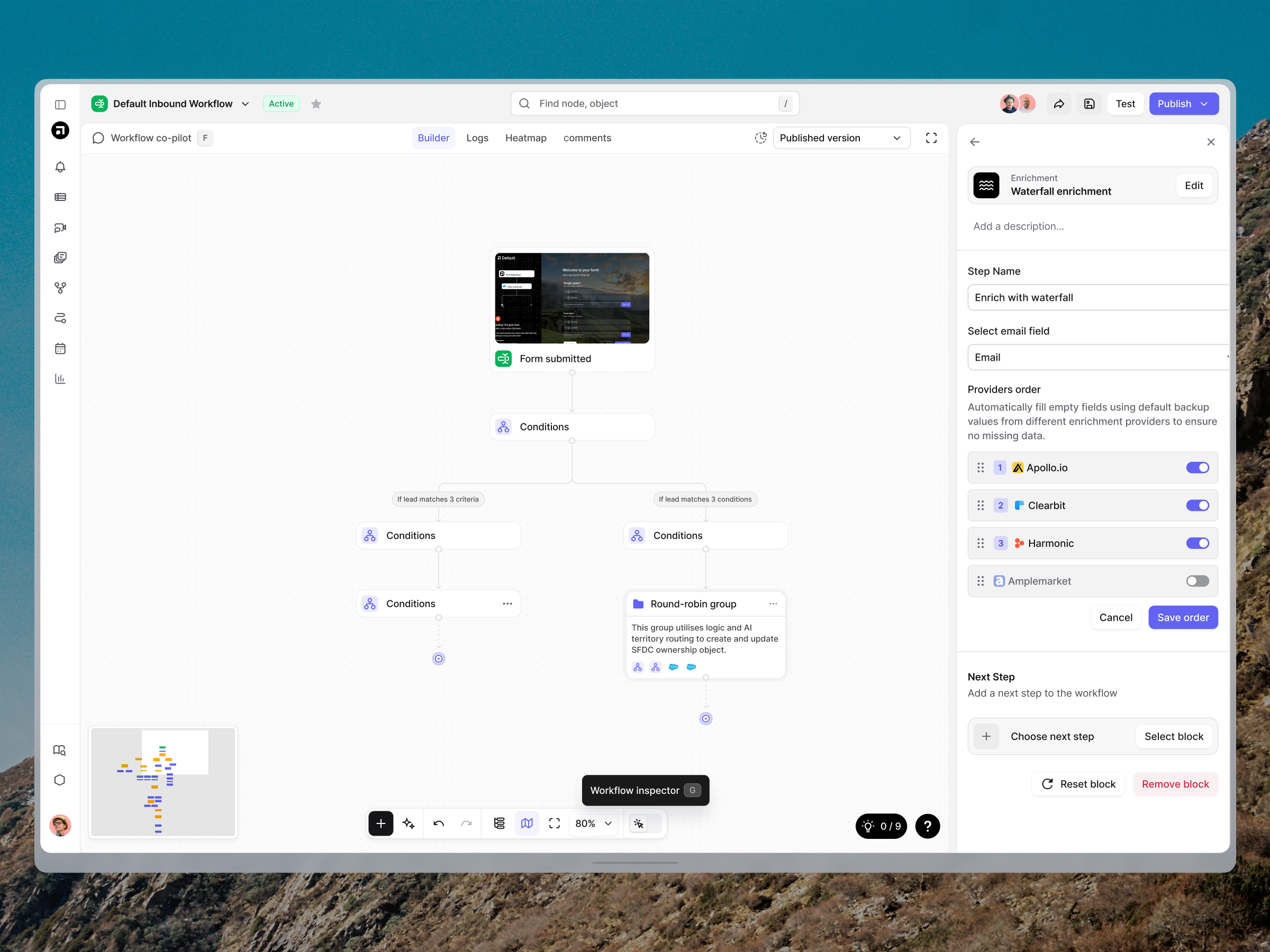The height and width of the screenshot is (952, 1270).
Task: Select the video recordings sidebar icon
Action: click(x=60, y=227)
